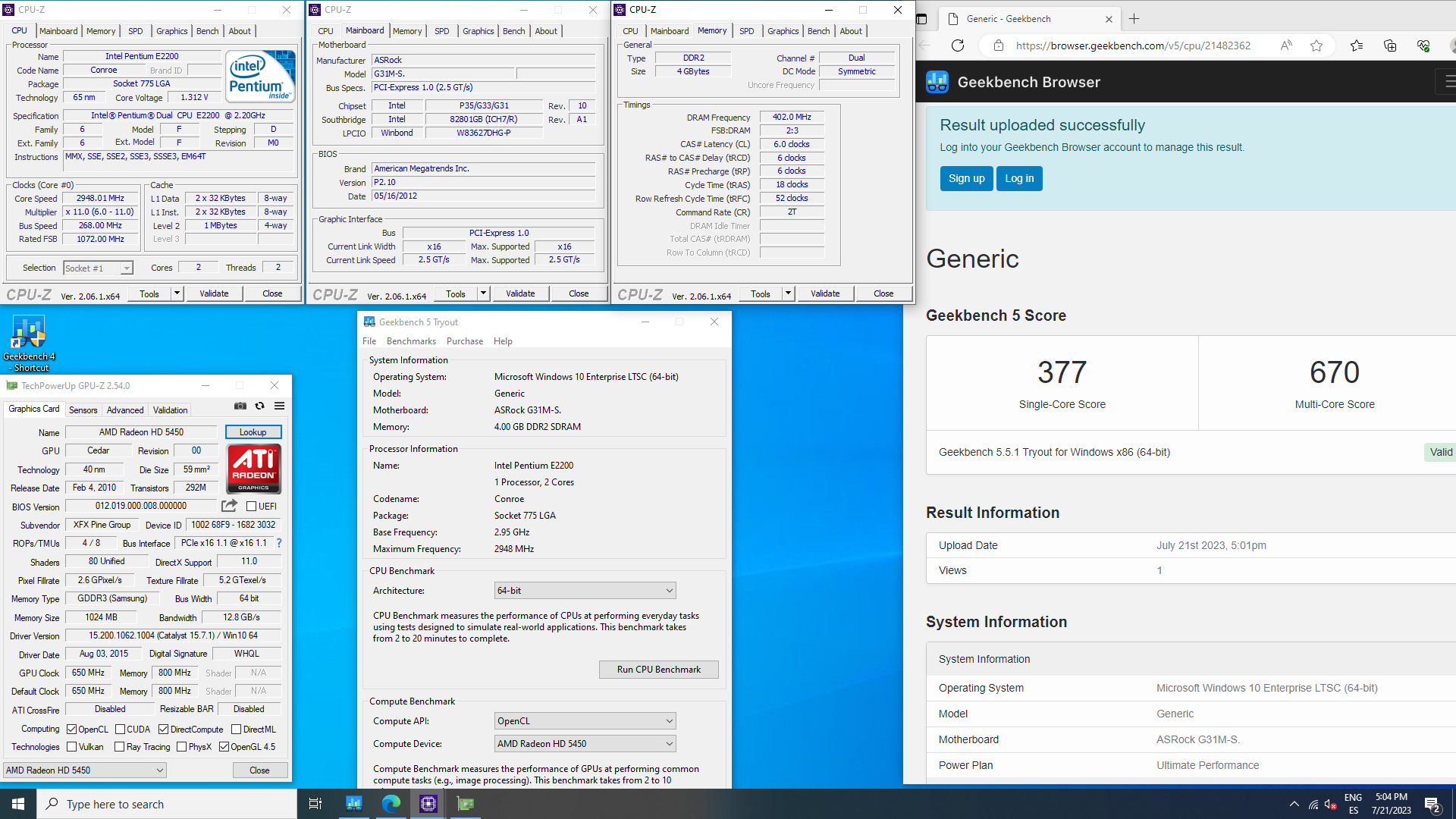The height and width of the screenshot is (819, 1456).
Task: Click the Lookup button in GPU-Z
Action: pos(253,432)
